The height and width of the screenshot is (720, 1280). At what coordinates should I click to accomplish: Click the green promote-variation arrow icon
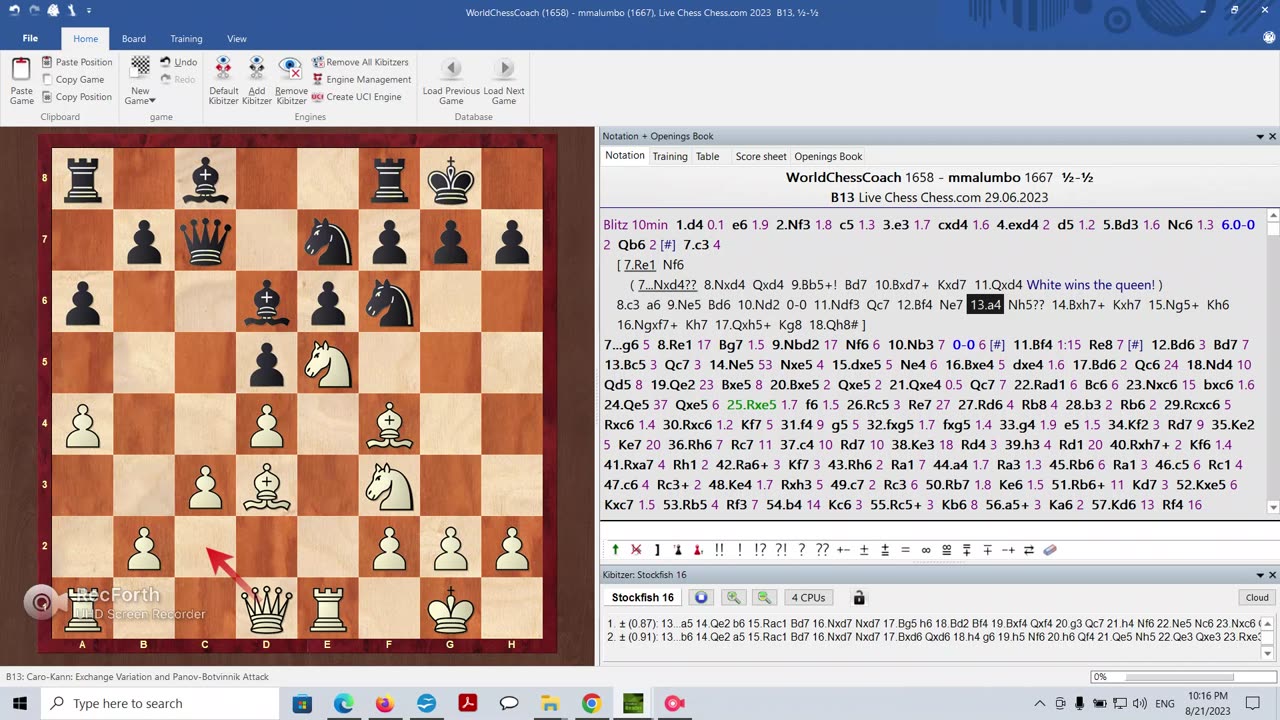click(615, 549)
